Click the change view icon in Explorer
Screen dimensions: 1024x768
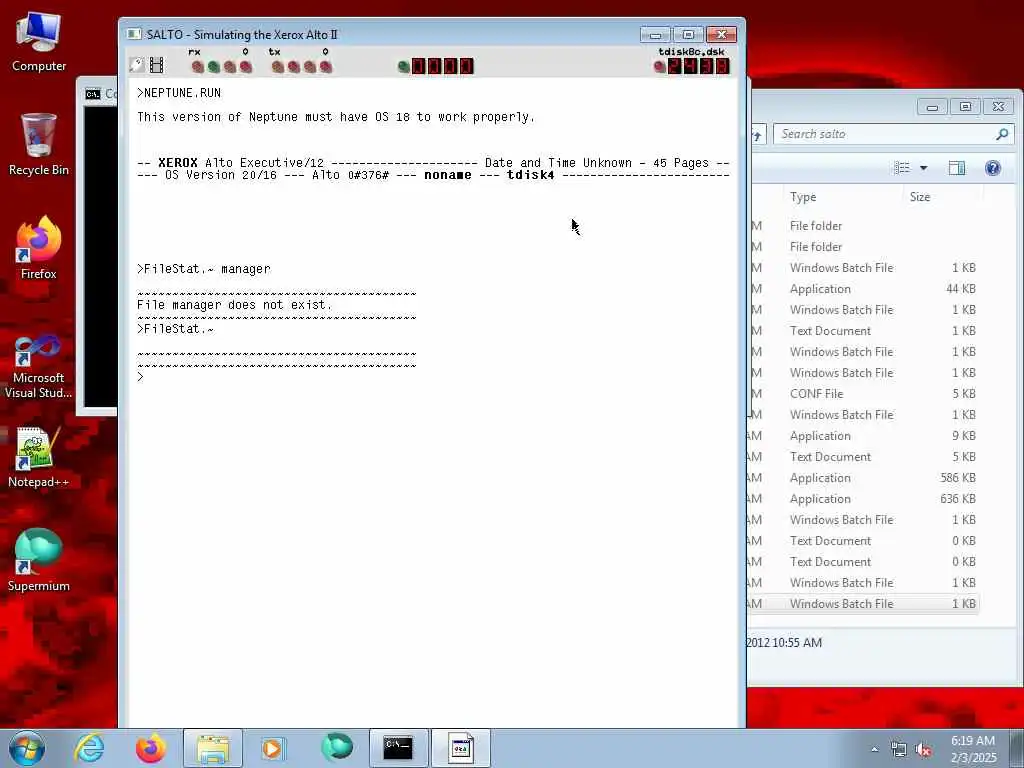click(x=902, y=168)
